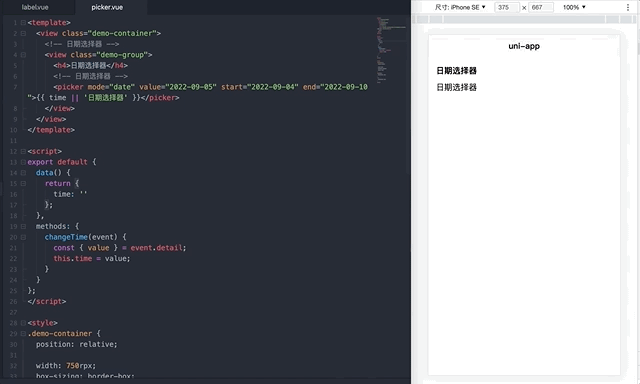
Task: Place cursor on the picker mode="date" tag
Action: pos(93,87)
